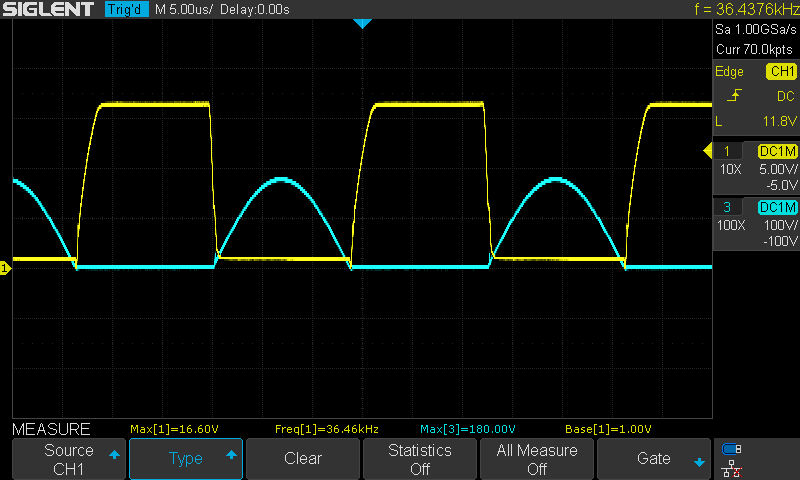This screenshot has height=480, width=800.
Task: Click the channel 3 -100V offset value
Action: click(x=780, y=241)
